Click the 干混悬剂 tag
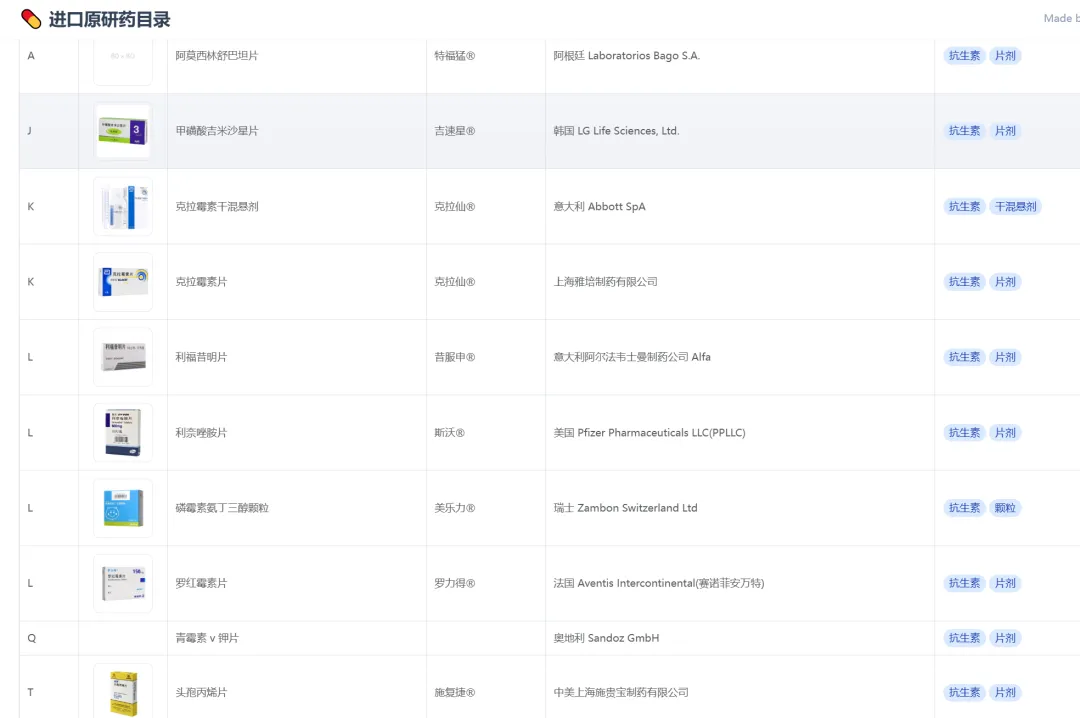The width and height of the screenshot is (1080, 718). (x=1015, y=206)
